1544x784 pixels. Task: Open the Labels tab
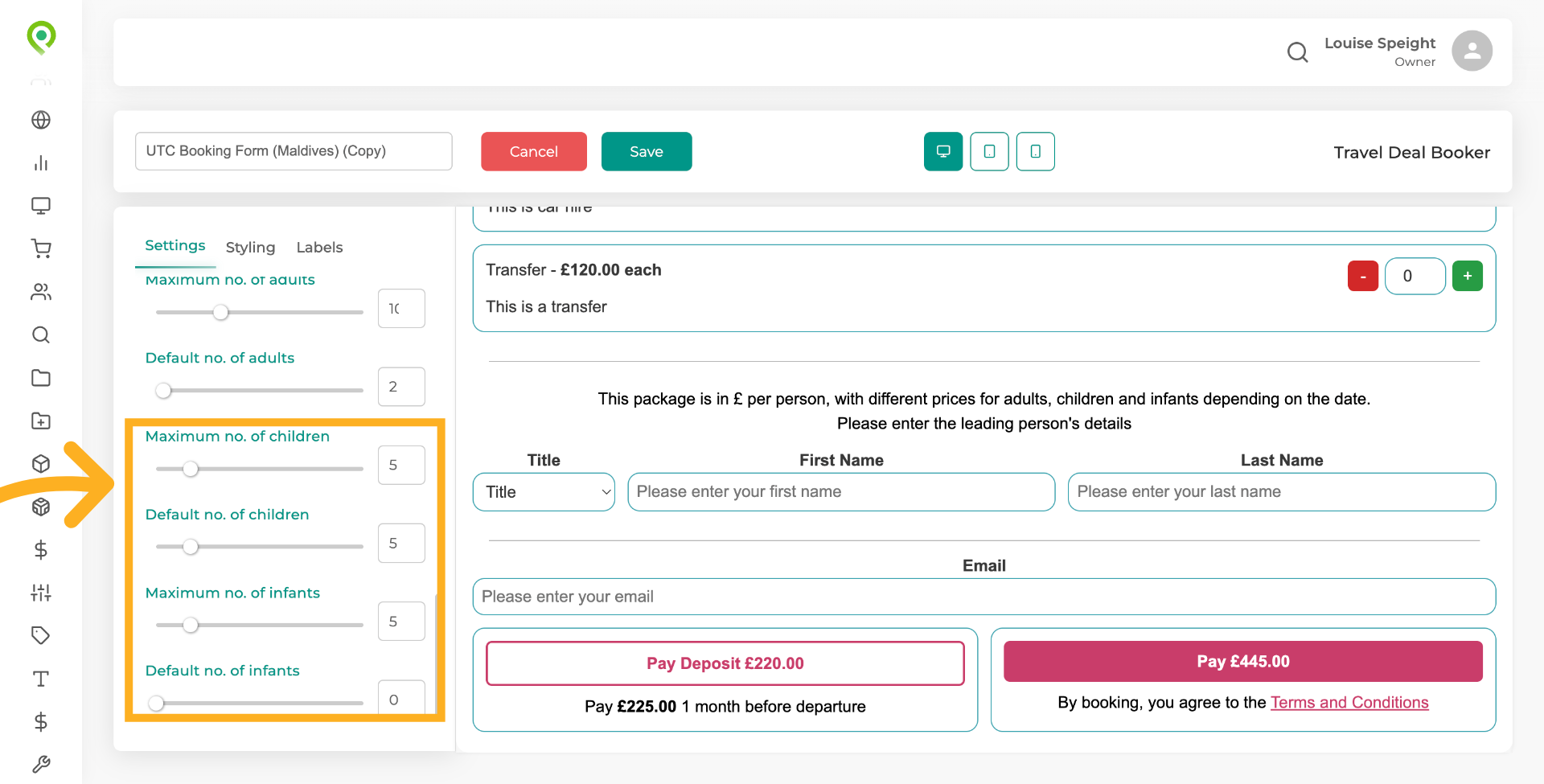pos(319,247)
